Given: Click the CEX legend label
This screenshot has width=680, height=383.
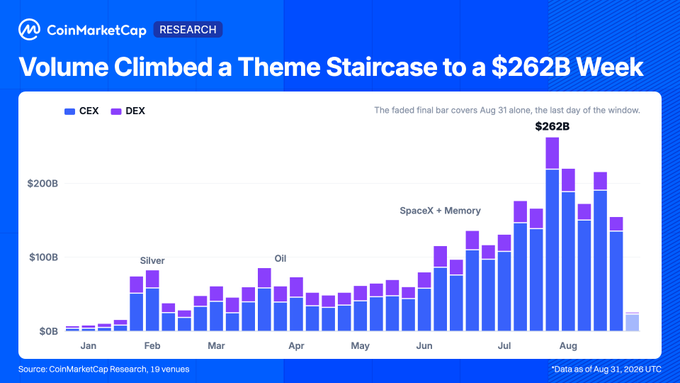Looking at the screenshot, I should [89, 111].
